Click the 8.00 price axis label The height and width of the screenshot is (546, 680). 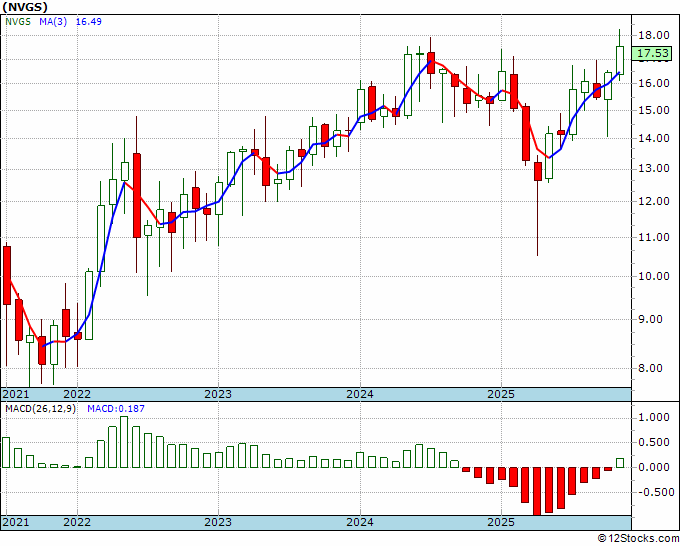(653, 368)
